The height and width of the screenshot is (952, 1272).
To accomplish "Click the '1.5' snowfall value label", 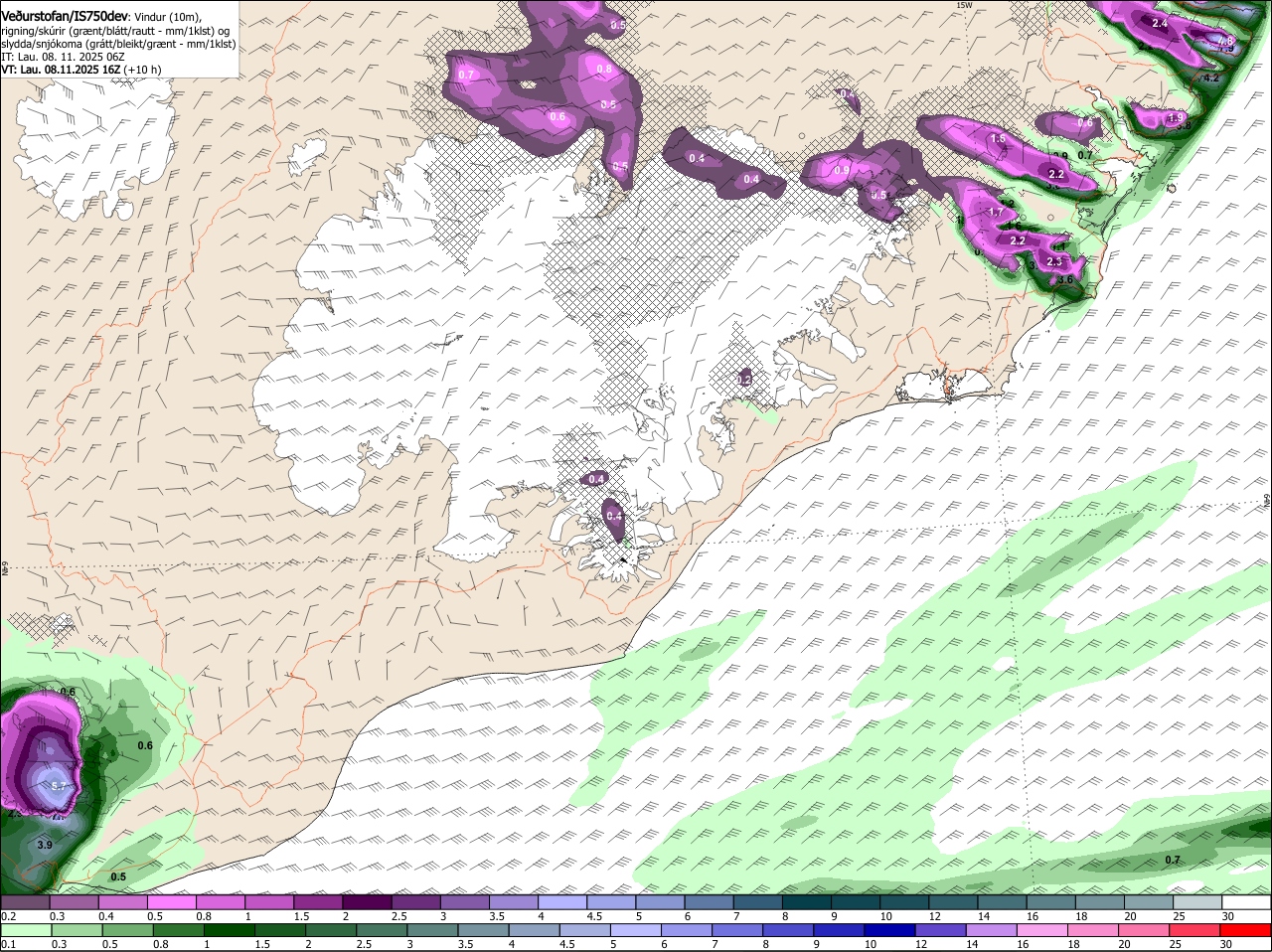I will [x=999, y=139].
